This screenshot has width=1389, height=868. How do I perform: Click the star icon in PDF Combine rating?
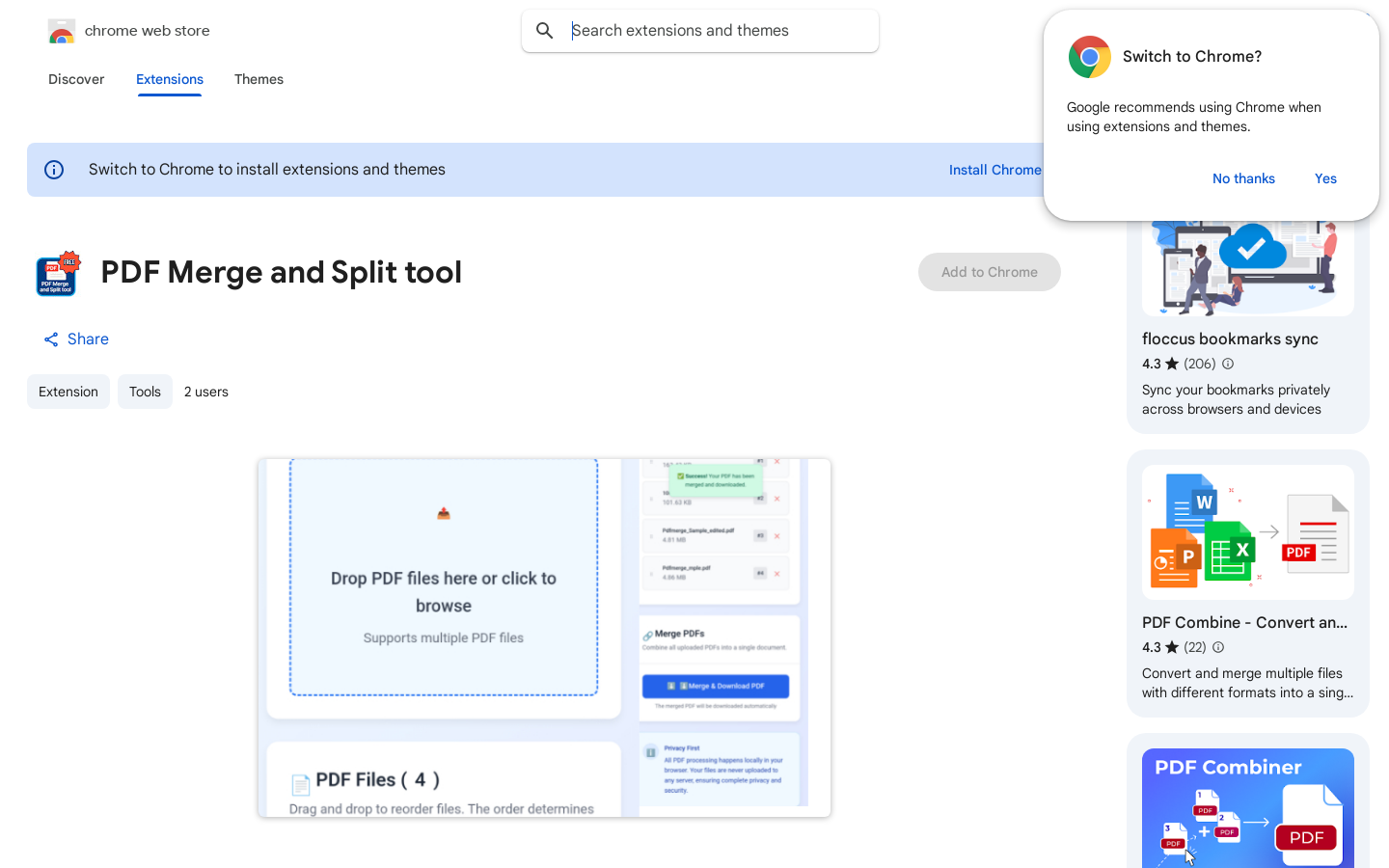[1172, 647]
